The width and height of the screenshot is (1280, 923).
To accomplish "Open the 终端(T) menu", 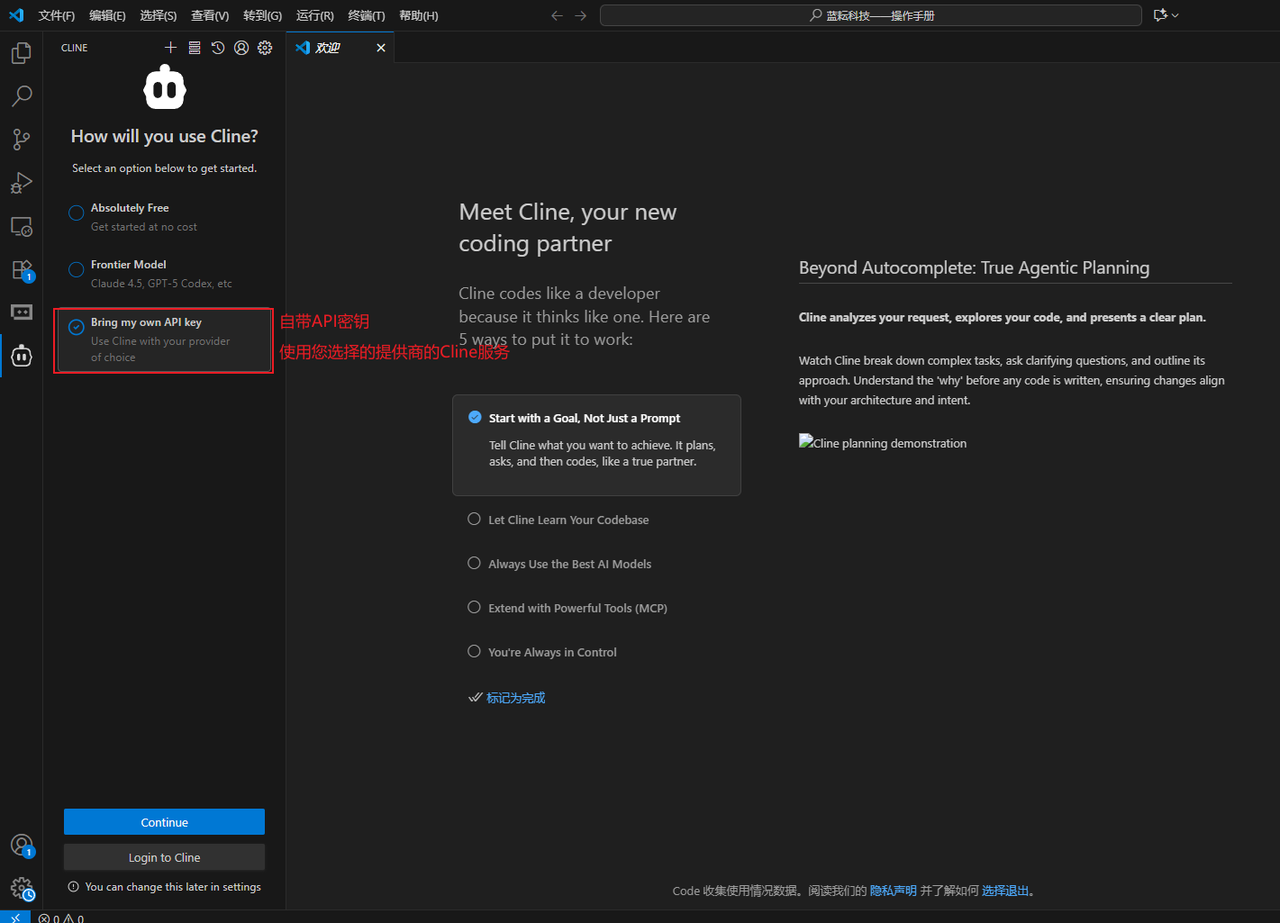I will (366, 16).
